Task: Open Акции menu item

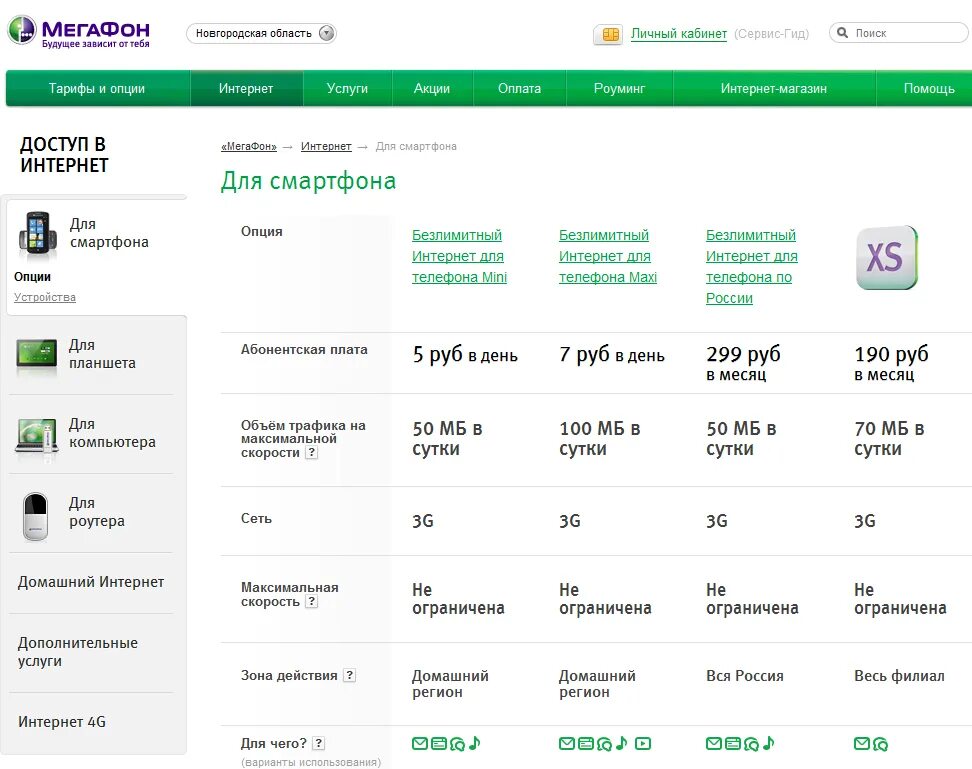Action: (x=432, y=89)
